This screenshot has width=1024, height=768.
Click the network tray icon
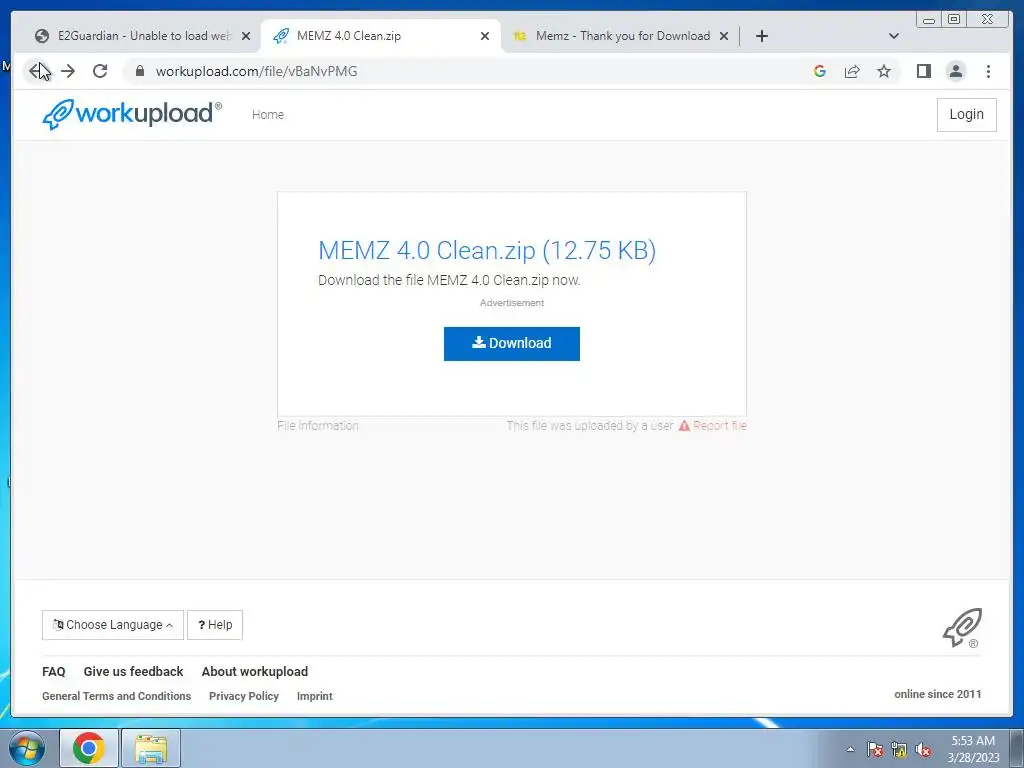[x=899, y=749]
